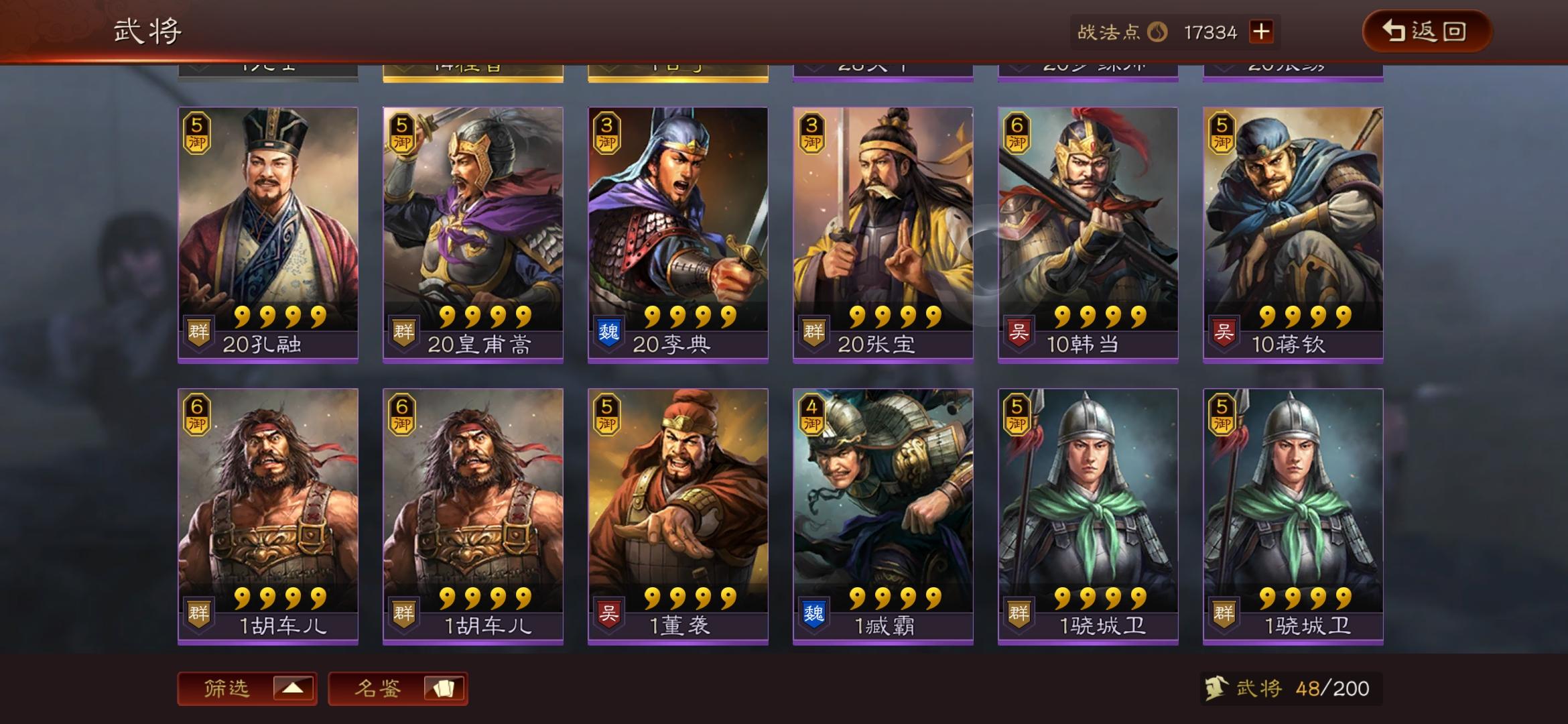This screenshot has height=724, width=1568.
Task: Go back with the 返回 button
Action: click(1427, 31)
